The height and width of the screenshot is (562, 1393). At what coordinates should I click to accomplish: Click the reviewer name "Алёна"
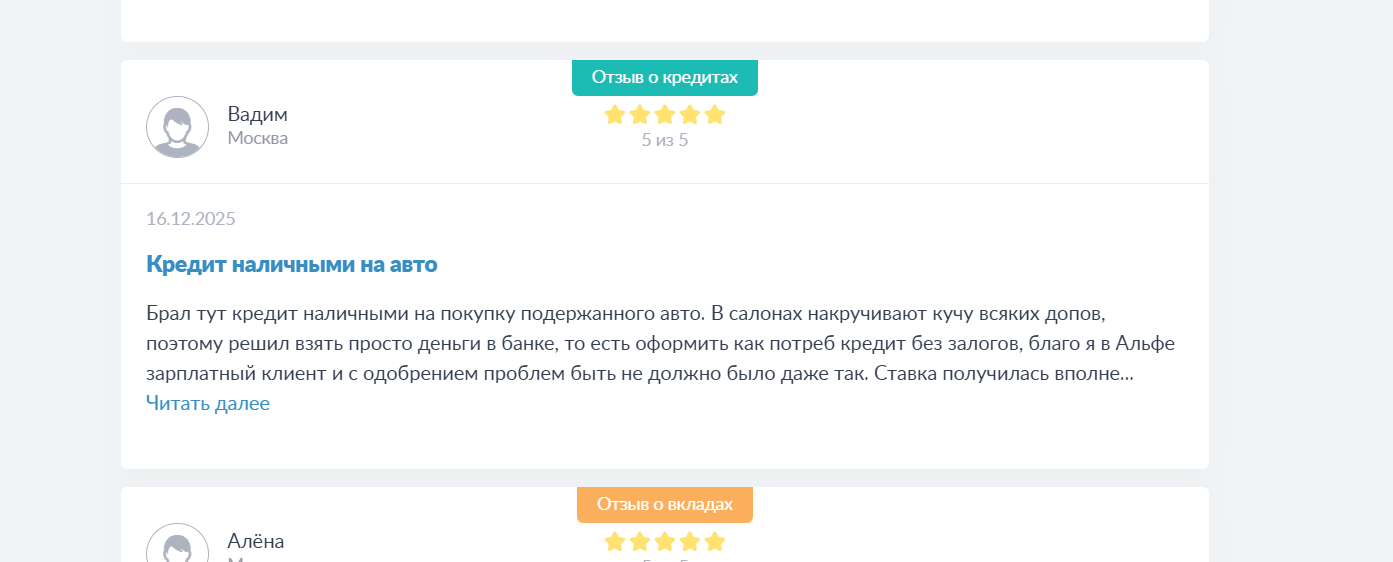256,541
